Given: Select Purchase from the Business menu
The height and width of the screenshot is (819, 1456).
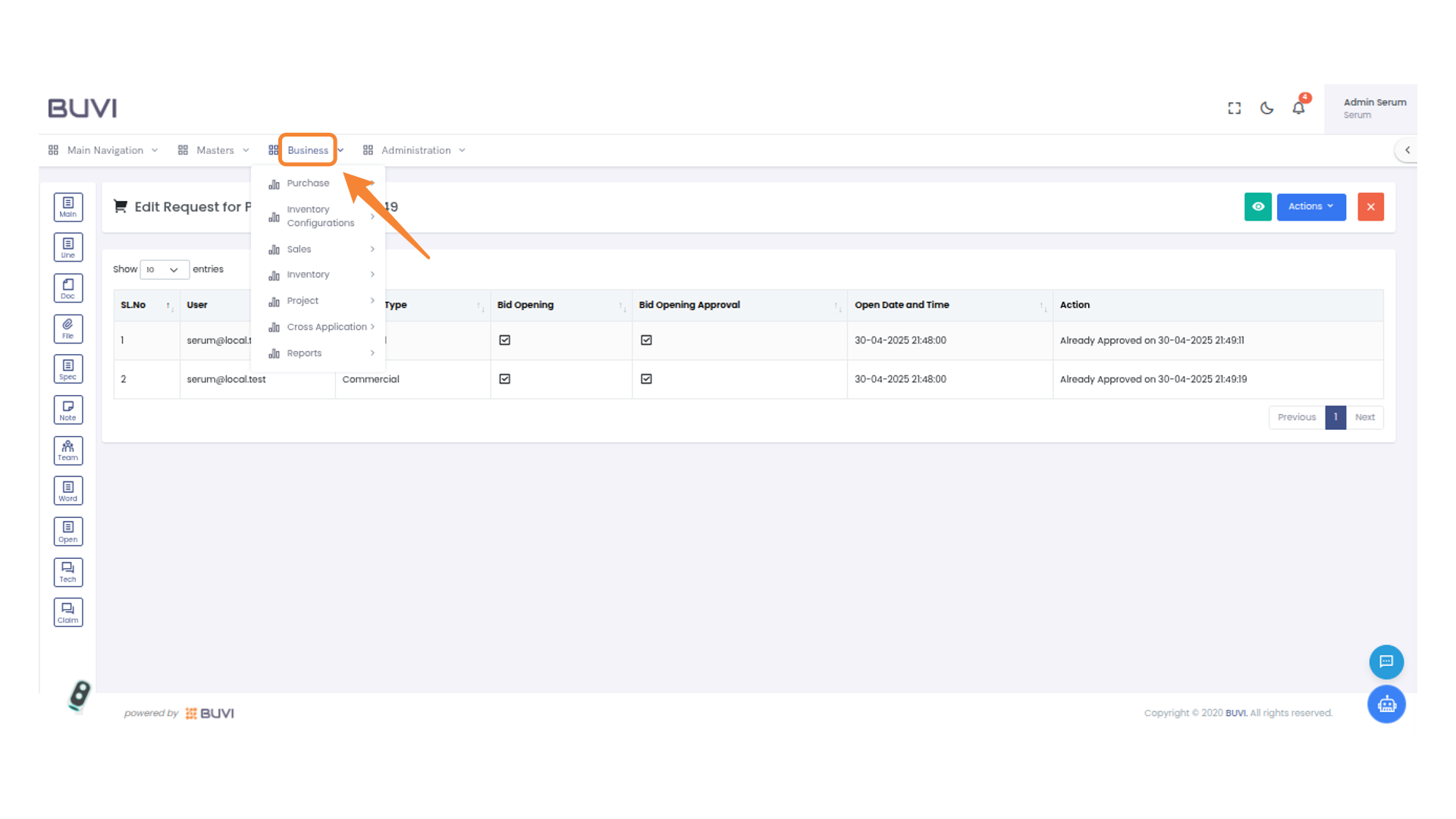Looking at the screenshot, I should click(x=308, y=183).
